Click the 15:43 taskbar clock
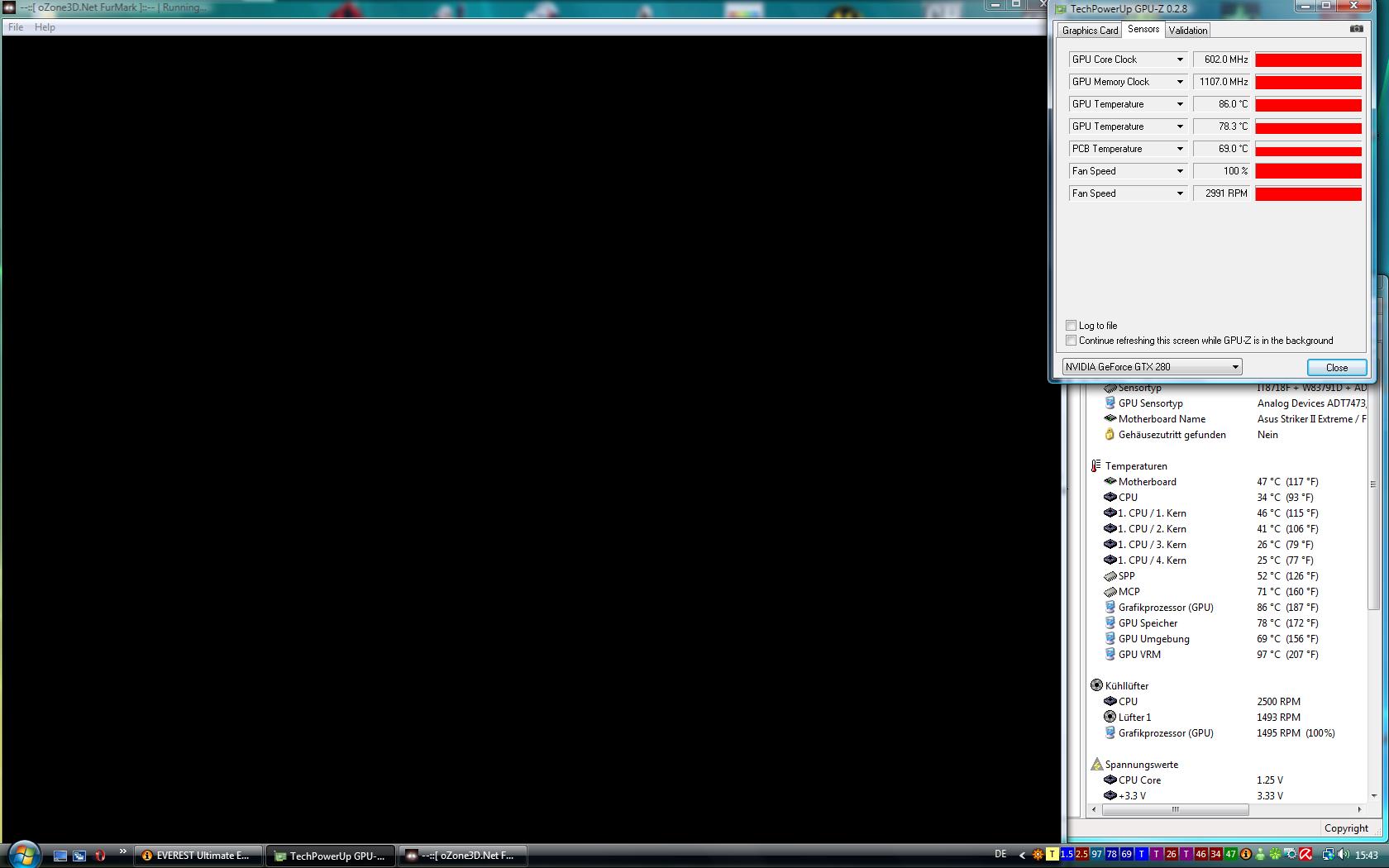 tap(1367, 856)
